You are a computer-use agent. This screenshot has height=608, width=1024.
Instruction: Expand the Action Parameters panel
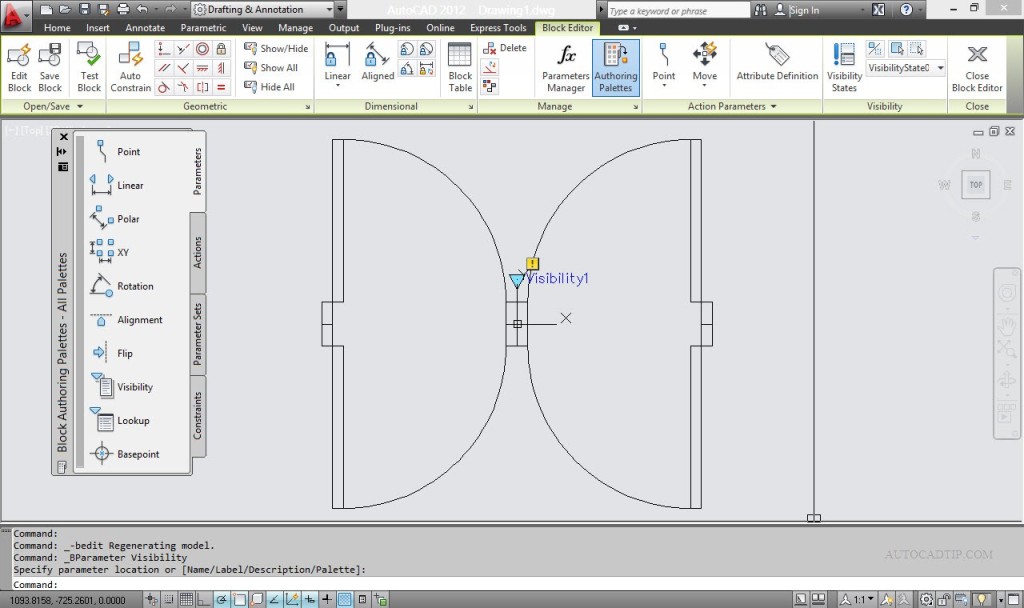[x=731, y=106]
